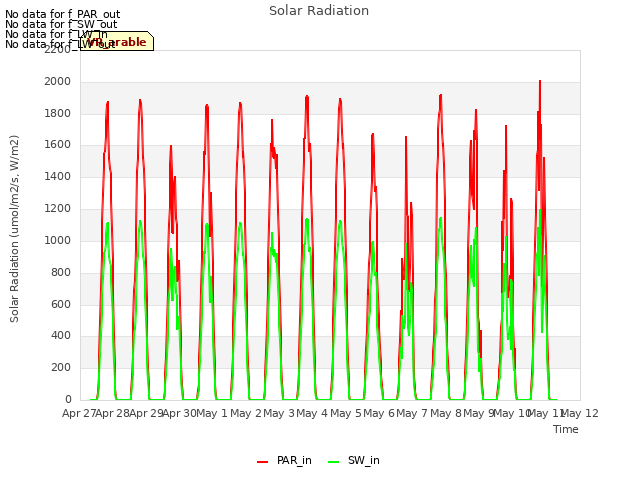This screenshot has width=640, height=480.
Task: Click the SW_in legend label
Action: [364, 460]
